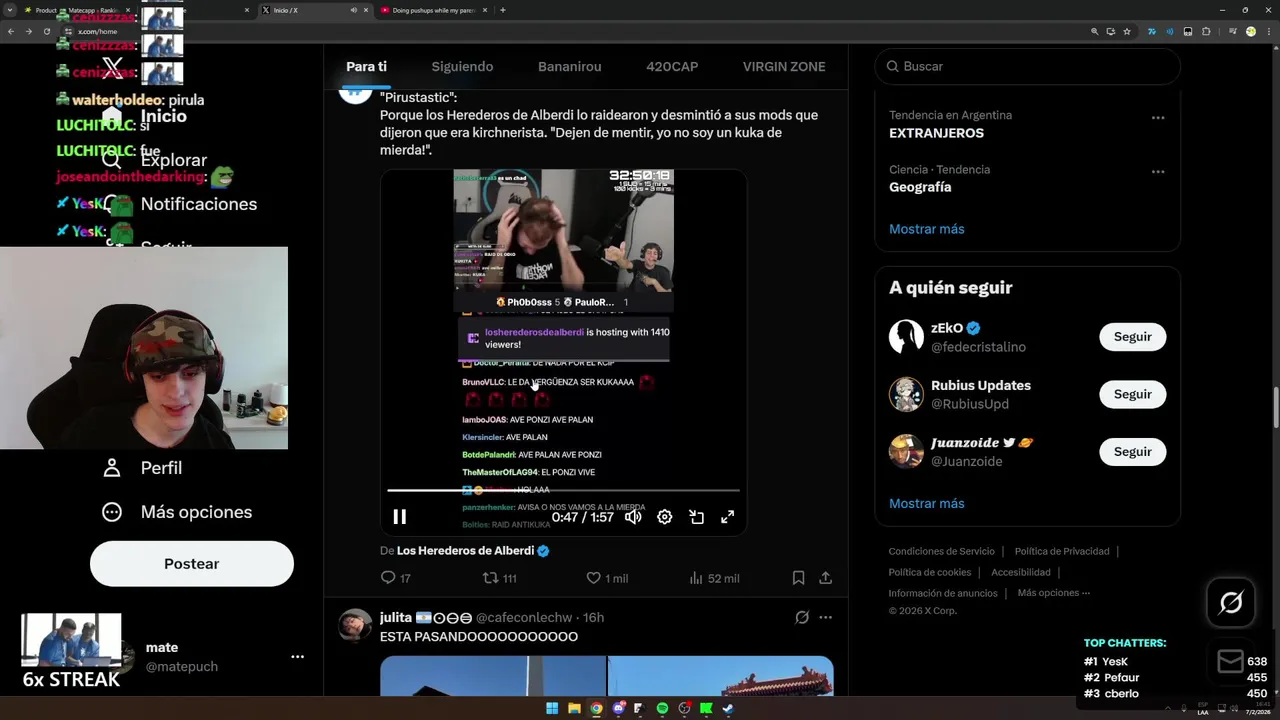1280x720 pixels.
Task: Open Spotify from taskbar
Action: click(662, 708)
